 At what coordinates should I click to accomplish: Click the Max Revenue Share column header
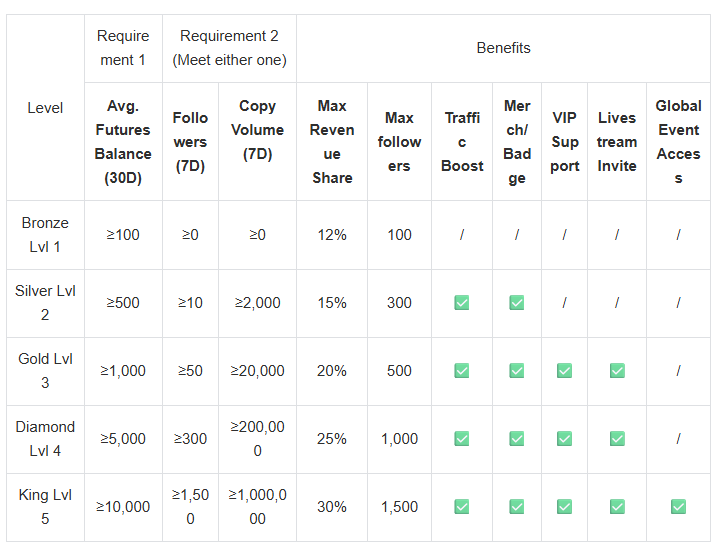331,141
